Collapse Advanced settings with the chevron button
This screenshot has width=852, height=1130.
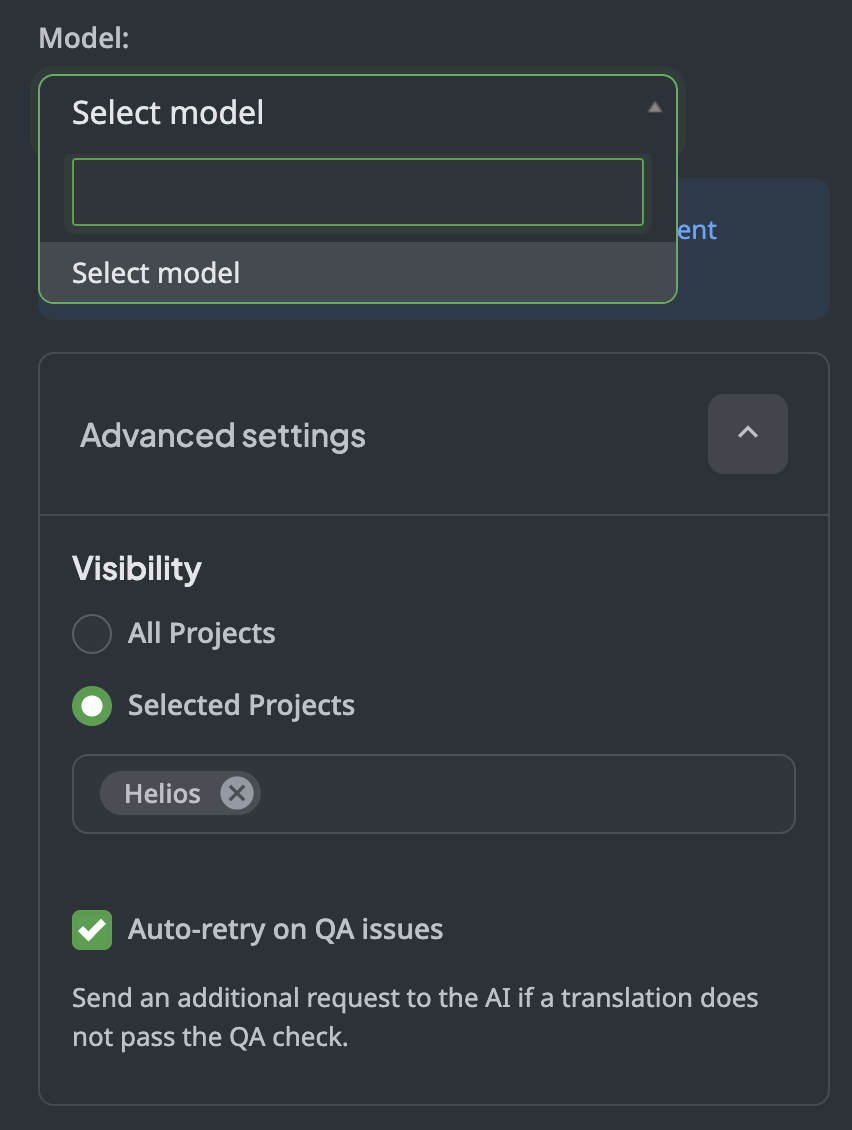(747, 434)
